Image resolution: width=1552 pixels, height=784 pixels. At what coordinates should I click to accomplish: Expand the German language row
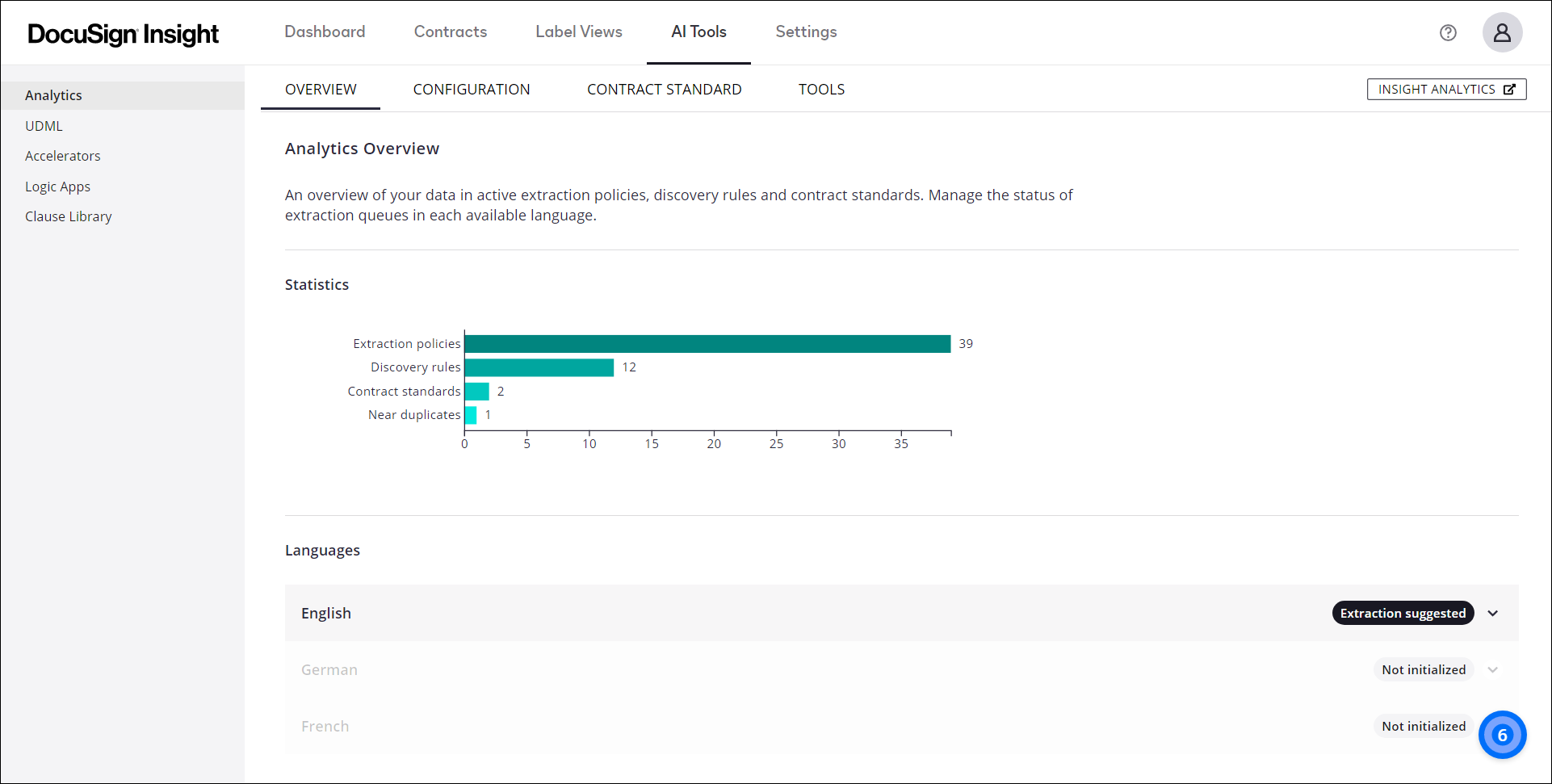[1493, 669]
